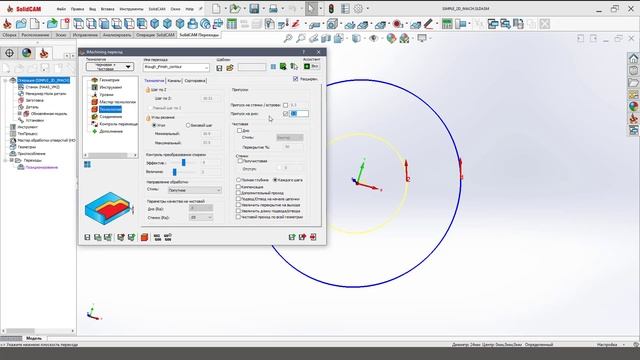640x360 pixels.
Task: Click the zoom magnifier icon in view toolbar
Action: pos(288,38)
